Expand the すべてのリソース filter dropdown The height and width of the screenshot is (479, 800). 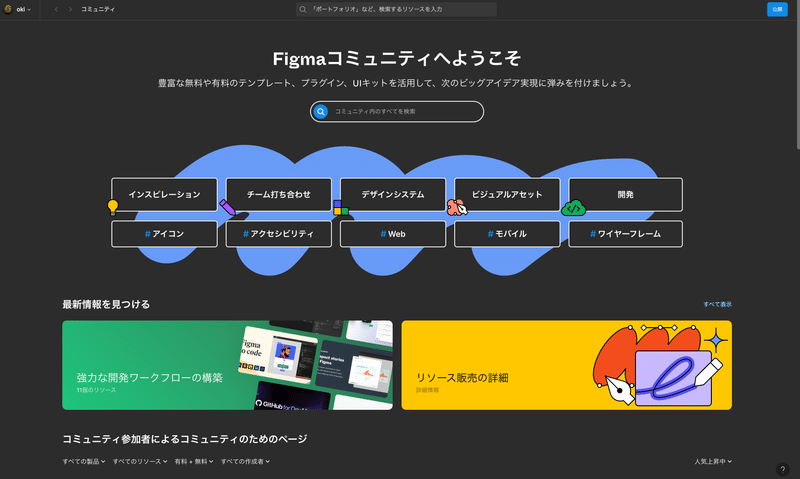click(x=140, y=462)
